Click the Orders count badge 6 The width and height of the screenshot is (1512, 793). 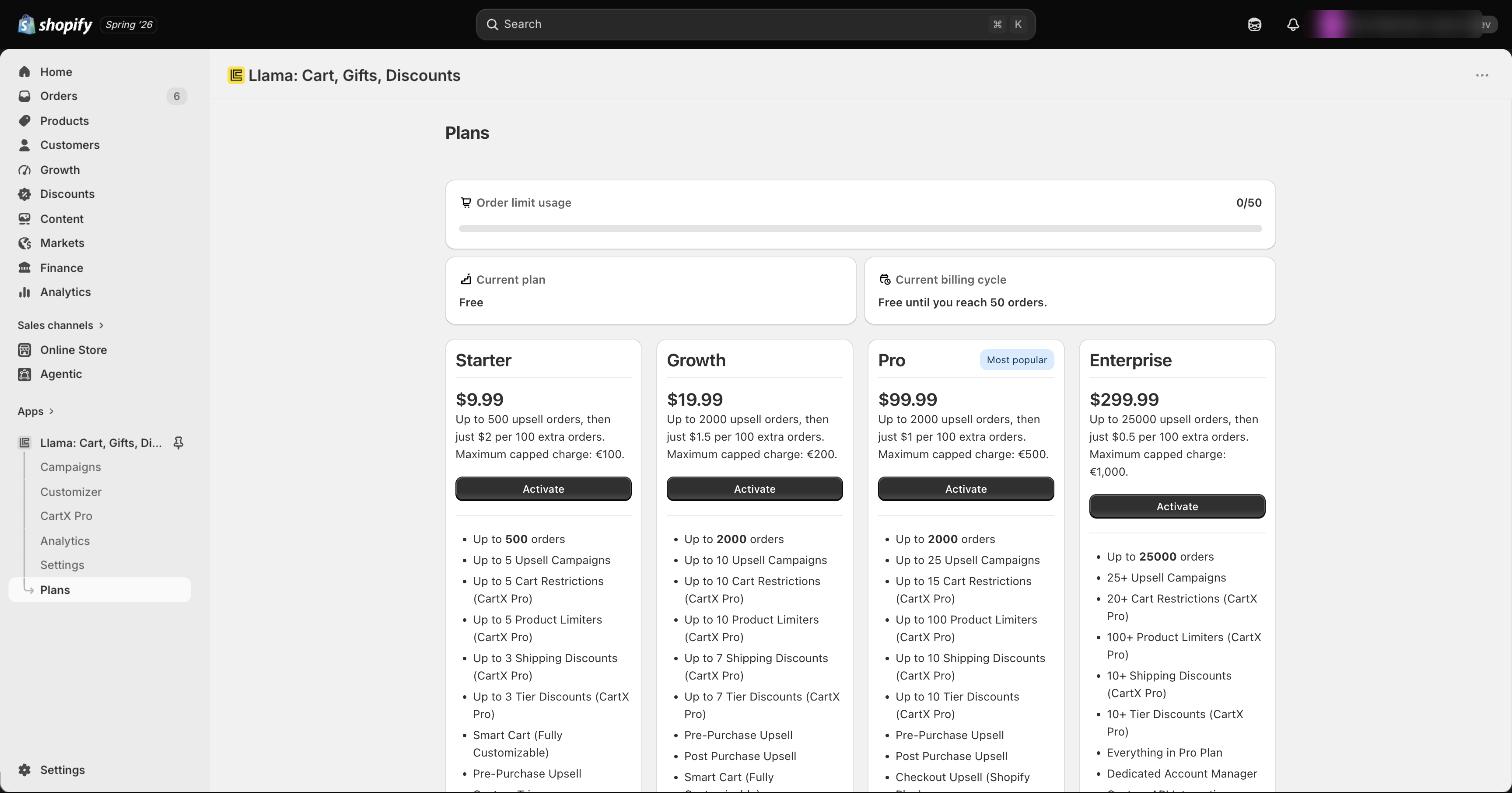[177, 96]
